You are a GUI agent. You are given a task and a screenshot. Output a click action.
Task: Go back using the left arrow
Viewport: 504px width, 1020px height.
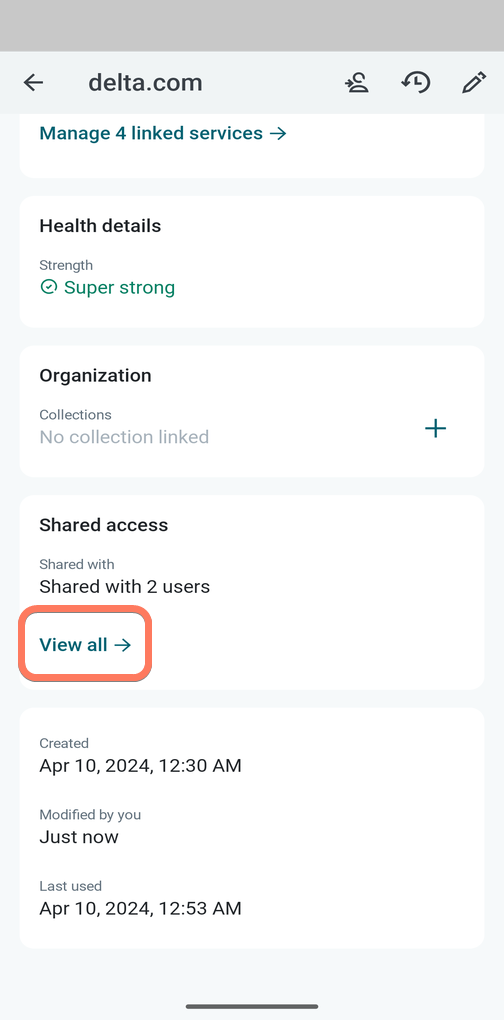(33, 83)
